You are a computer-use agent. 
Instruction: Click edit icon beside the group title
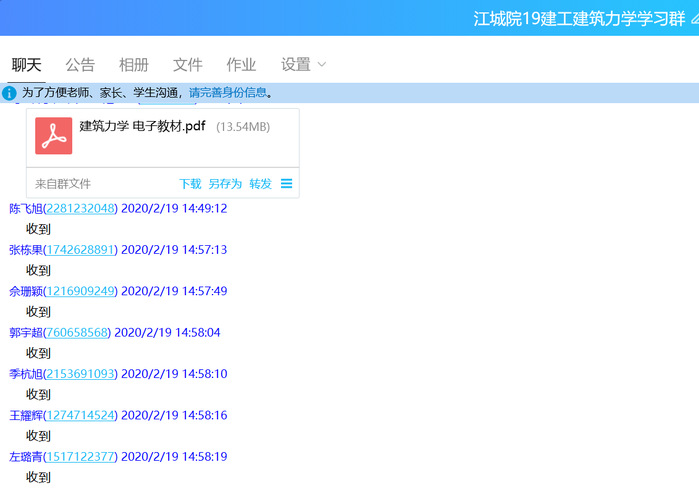coord(693,19)
